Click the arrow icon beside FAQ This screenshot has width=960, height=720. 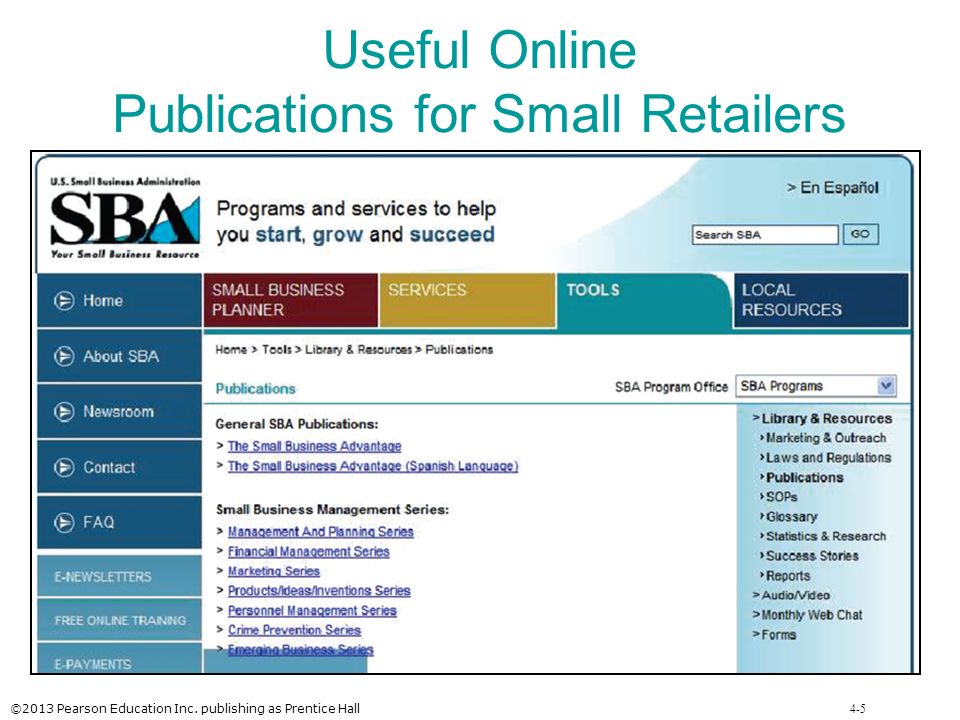coord(64,522)
